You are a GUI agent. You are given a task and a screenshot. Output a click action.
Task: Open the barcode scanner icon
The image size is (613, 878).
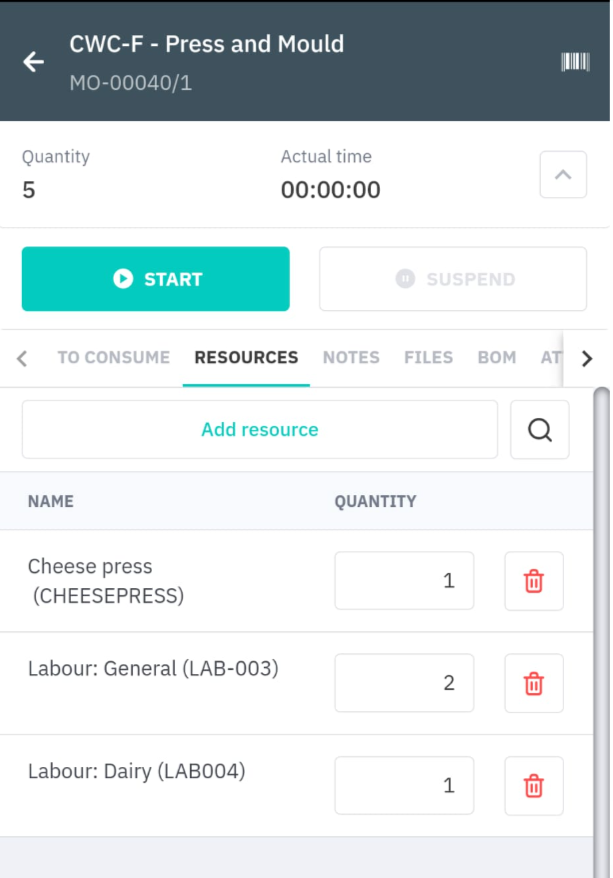tap(575, 62)
